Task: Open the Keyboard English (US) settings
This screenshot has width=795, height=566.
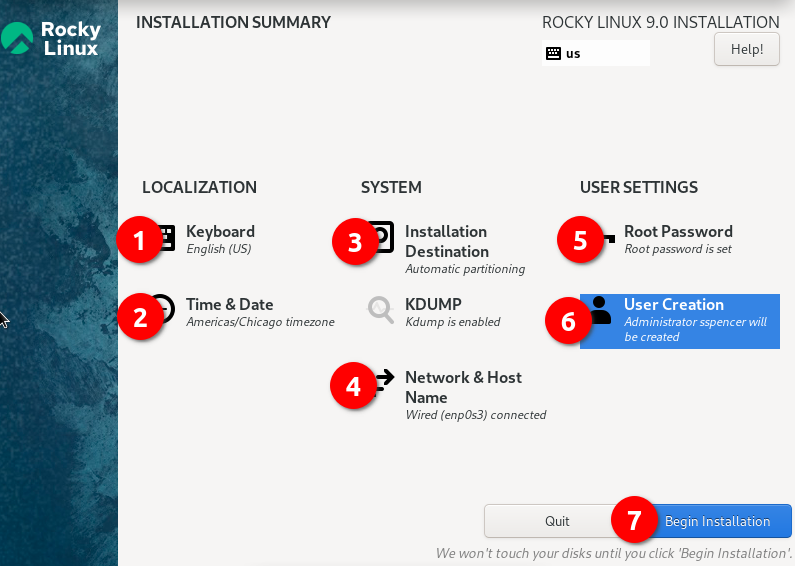Action: pos(220,239)
